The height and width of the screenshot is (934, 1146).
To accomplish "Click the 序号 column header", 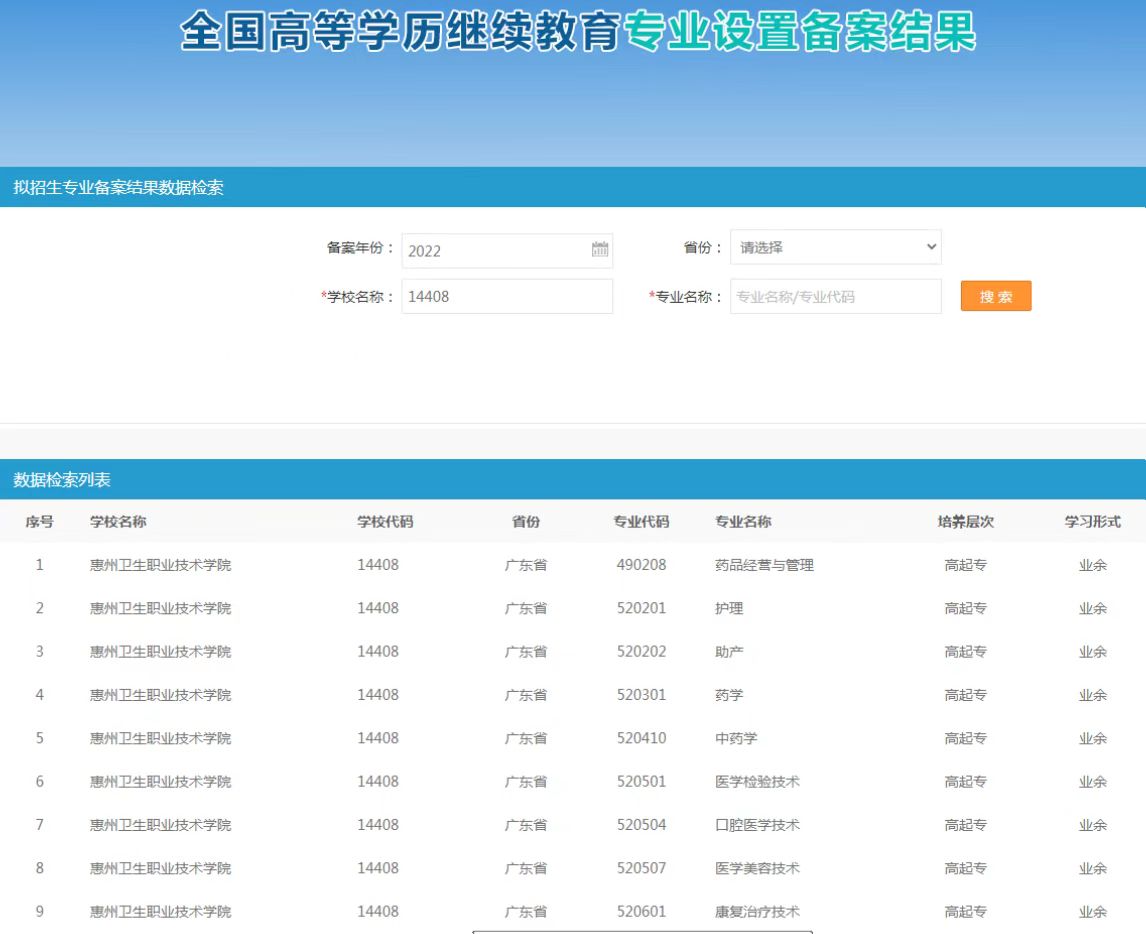I will [x=40, y=521].
